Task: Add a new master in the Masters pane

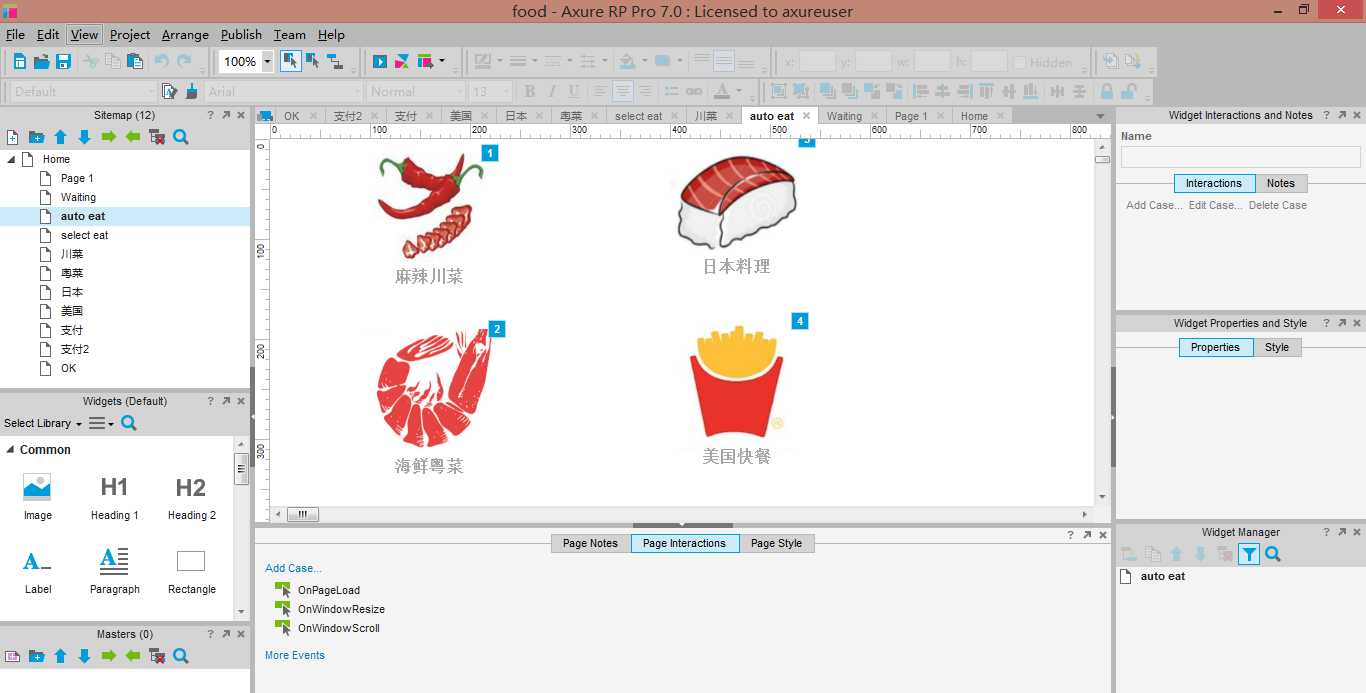Action: click(13, 656)
